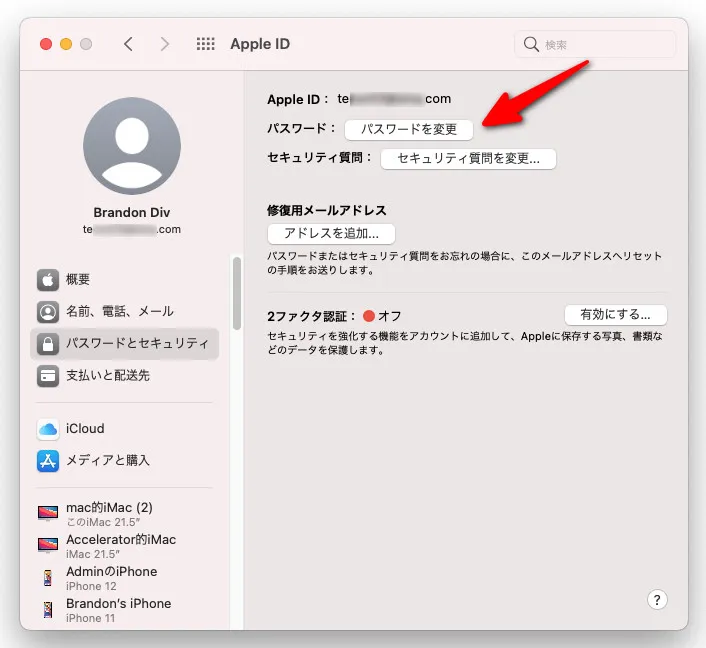The width and height of the screenshot is (706, 648).
Task: Click the magnifier search icon
Action: tap(531, 44)
